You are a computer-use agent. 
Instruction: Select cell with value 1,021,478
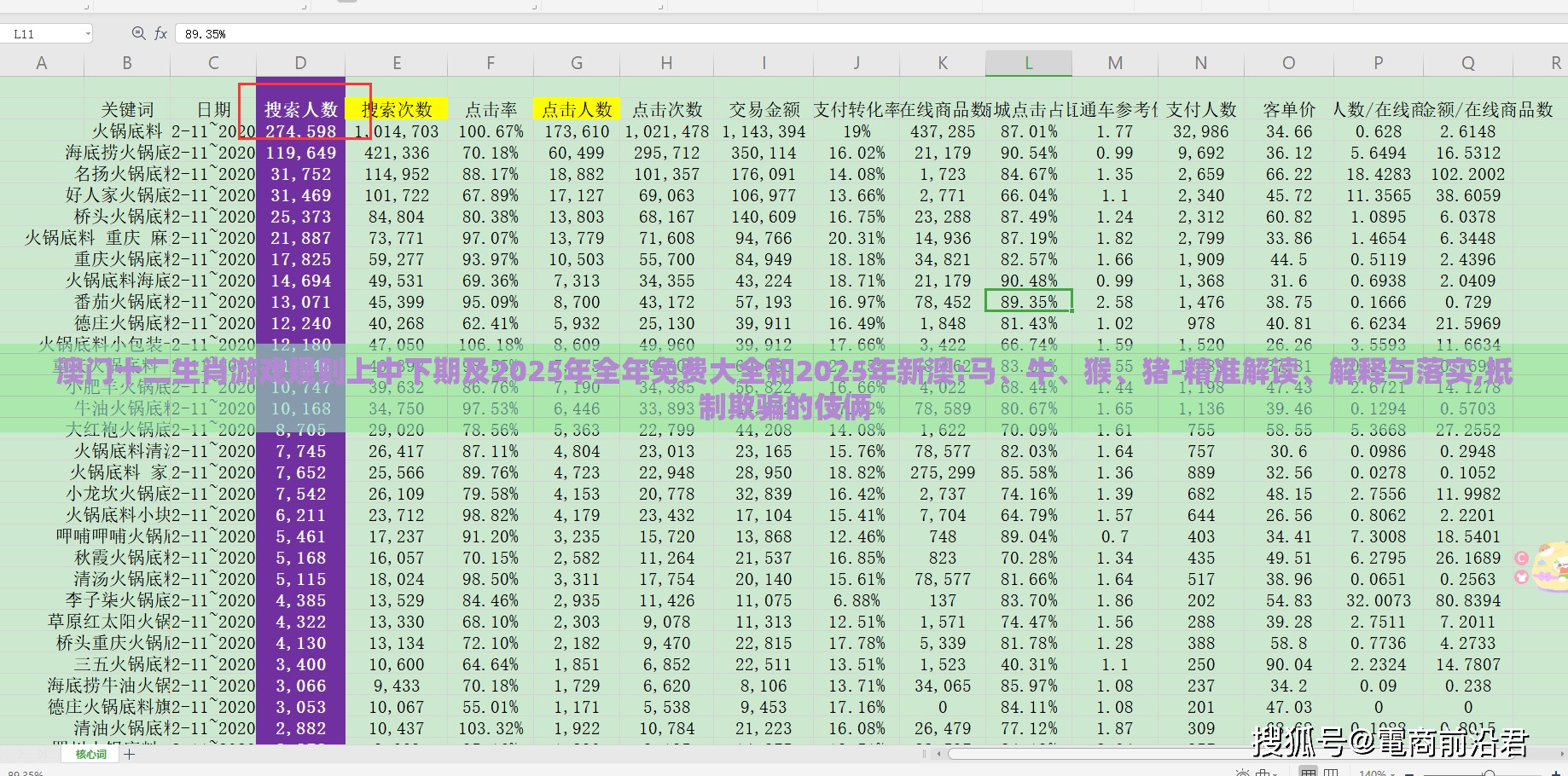point(666,131)
